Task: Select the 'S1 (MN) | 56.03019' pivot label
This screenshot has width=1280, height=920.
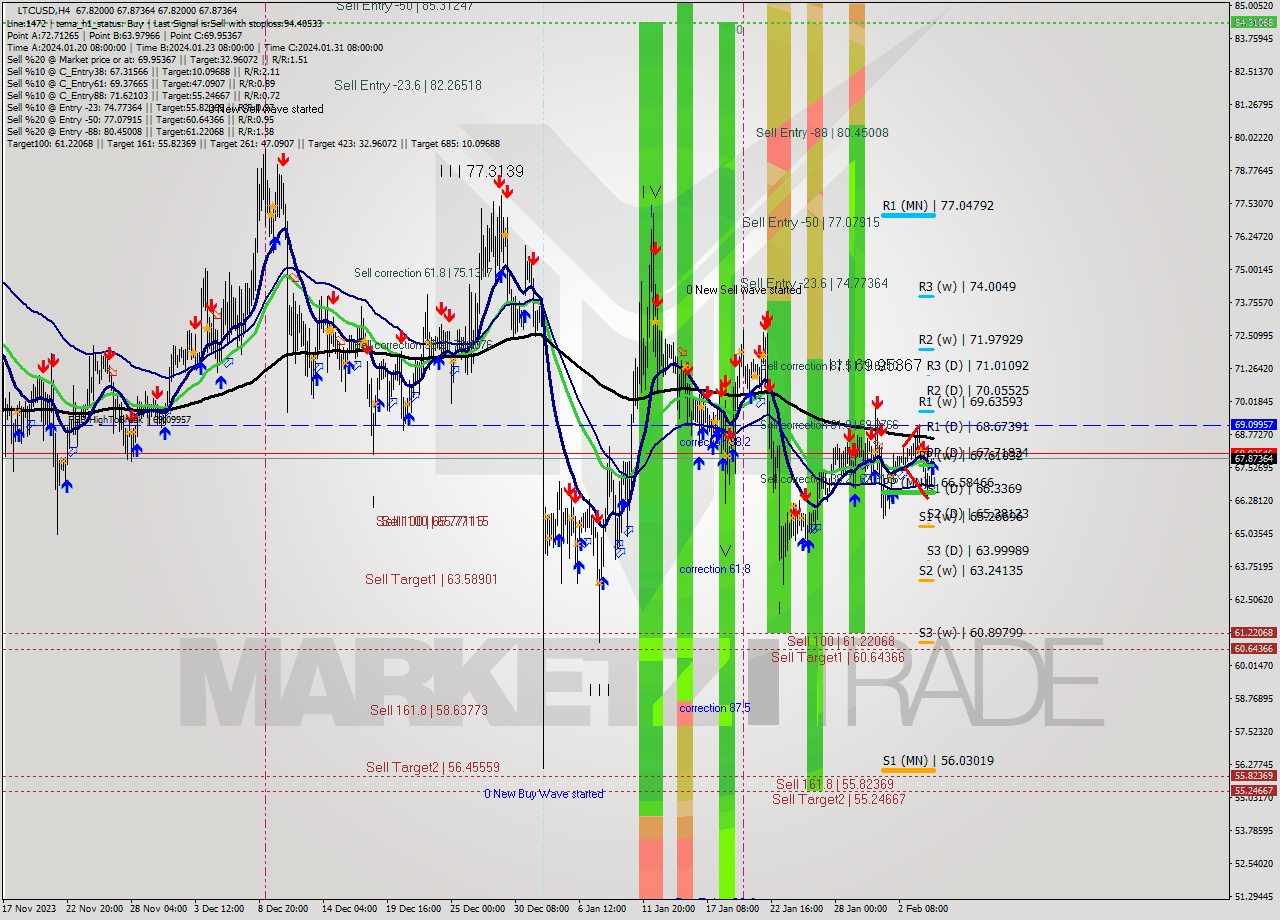Action: (938, 761)
